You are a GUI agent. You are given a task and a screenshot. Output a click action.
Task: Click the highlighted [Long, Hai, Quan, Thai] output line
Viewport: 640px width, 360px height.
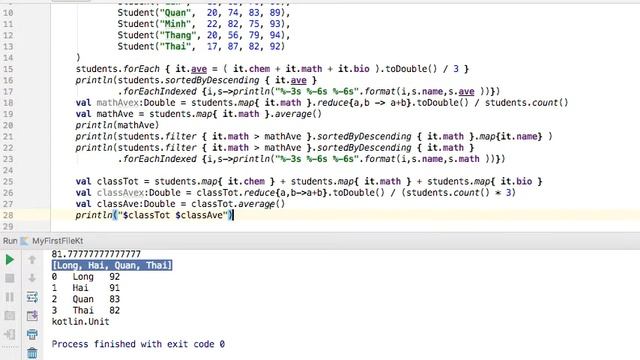point(112,265)
